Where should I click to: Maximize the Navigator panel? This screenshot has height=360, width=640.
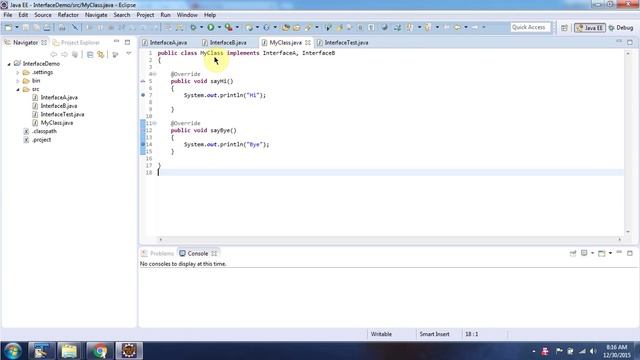coord(127,42)
